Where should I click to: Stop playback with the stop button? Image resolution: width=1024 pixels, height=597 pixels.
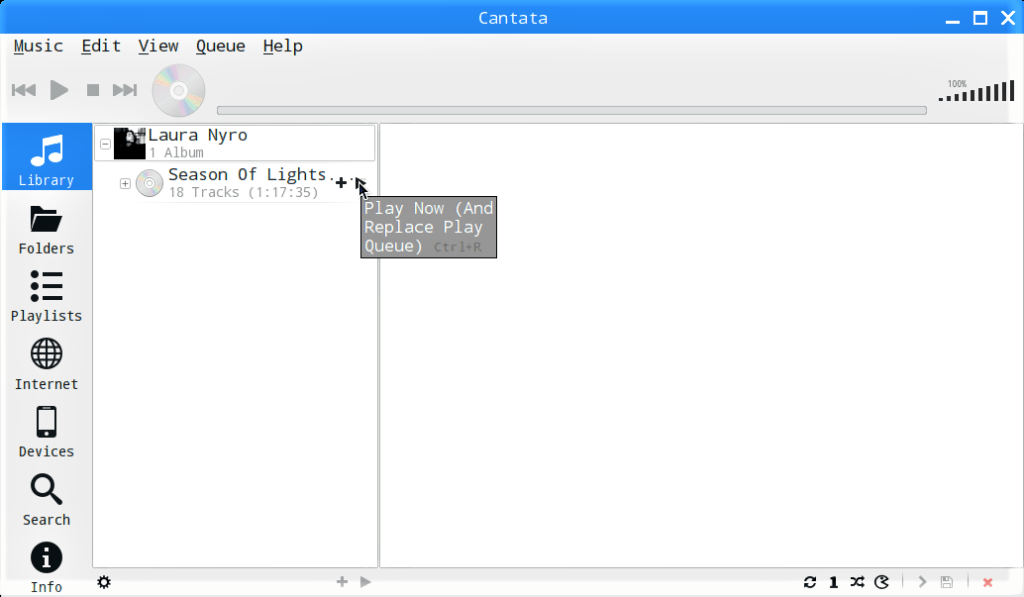tap(93, 90)
